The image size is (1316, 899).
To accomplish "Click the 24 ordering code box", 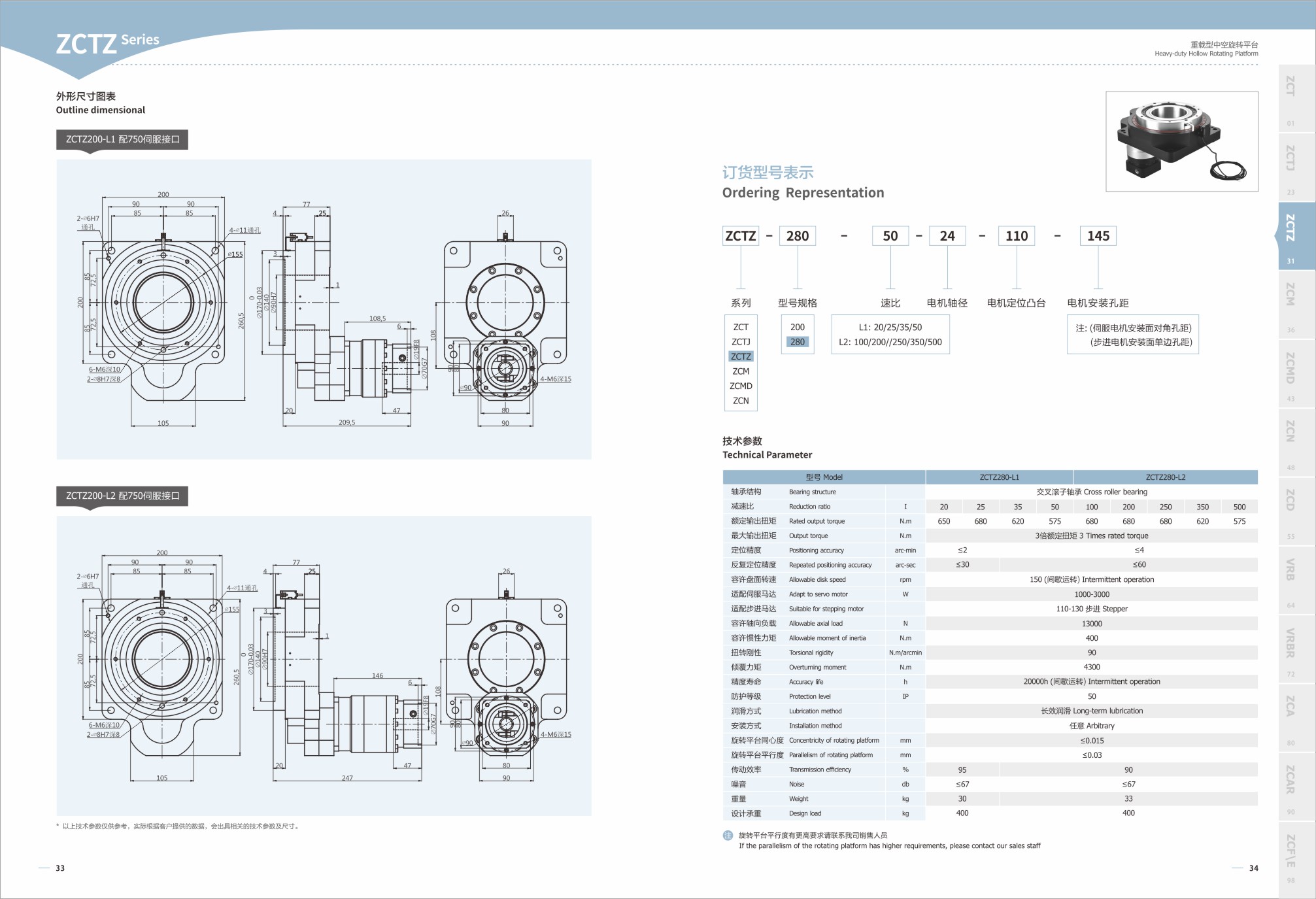I will [x=947, y=236].
